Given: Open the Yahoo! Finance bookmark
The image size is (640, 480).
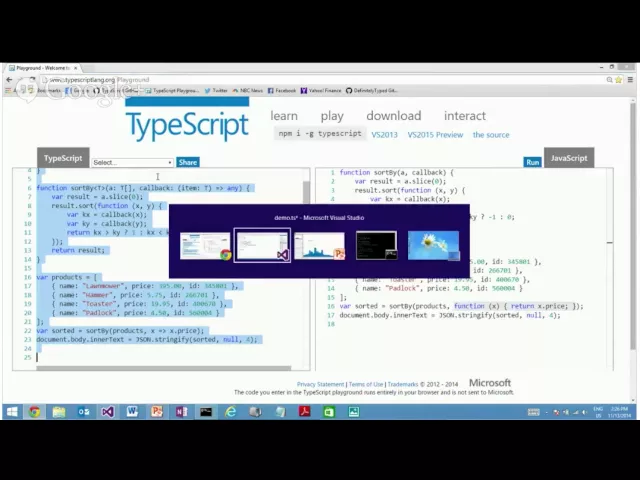Looking at the screenshot, I should tap(321, 91).
